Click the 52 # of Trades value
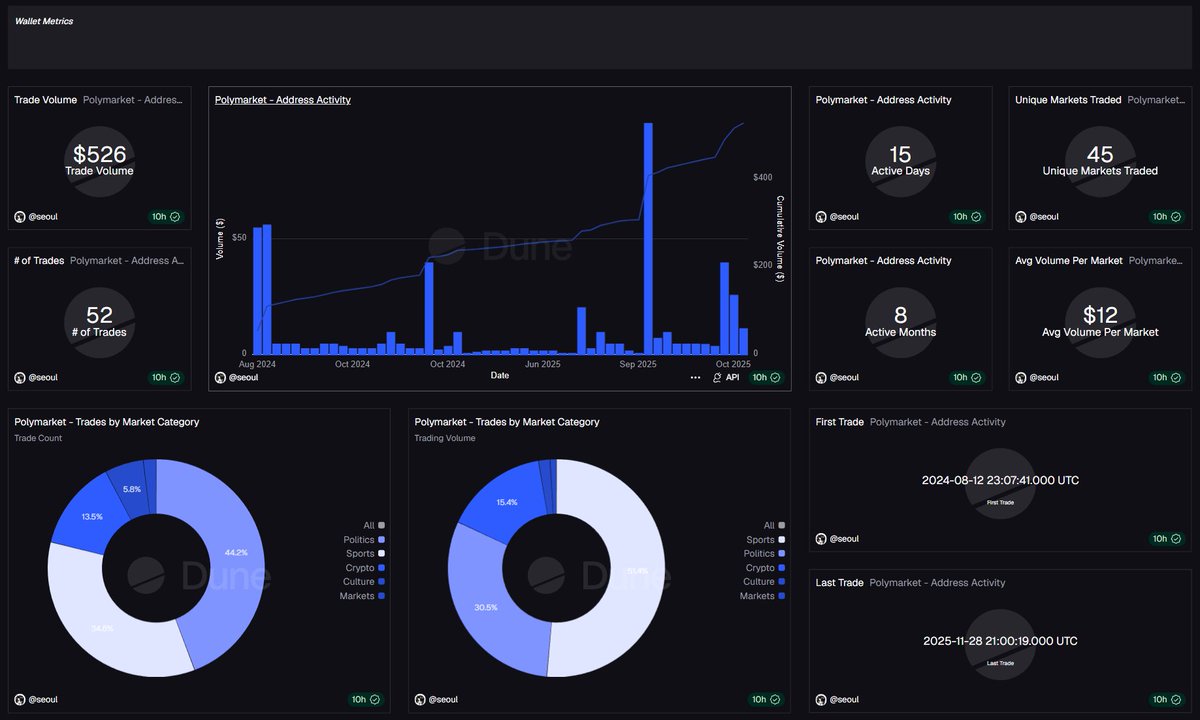This screenshot has width=1200, height=720. (100, 315)
